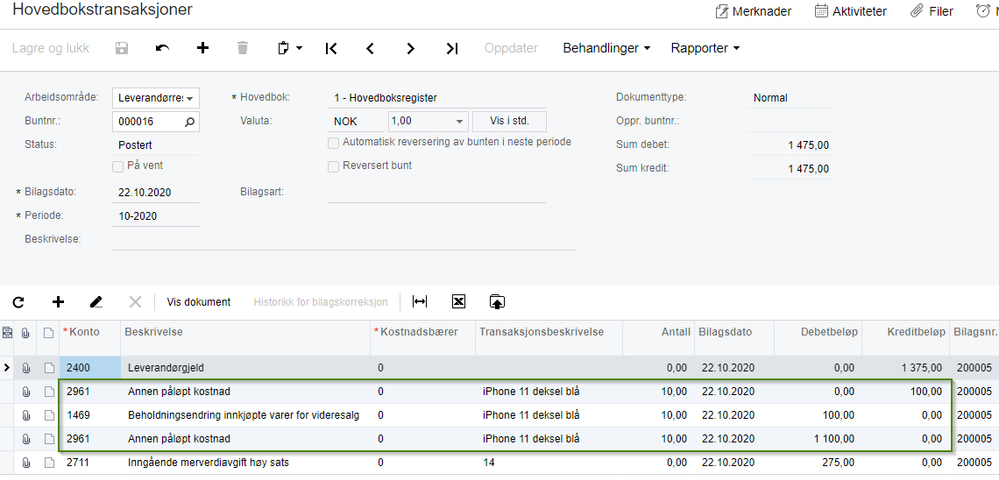Click the undo arrow icon in toolbar
The height and width of the screenshot is (480, 999).
[x=162, y=48]
